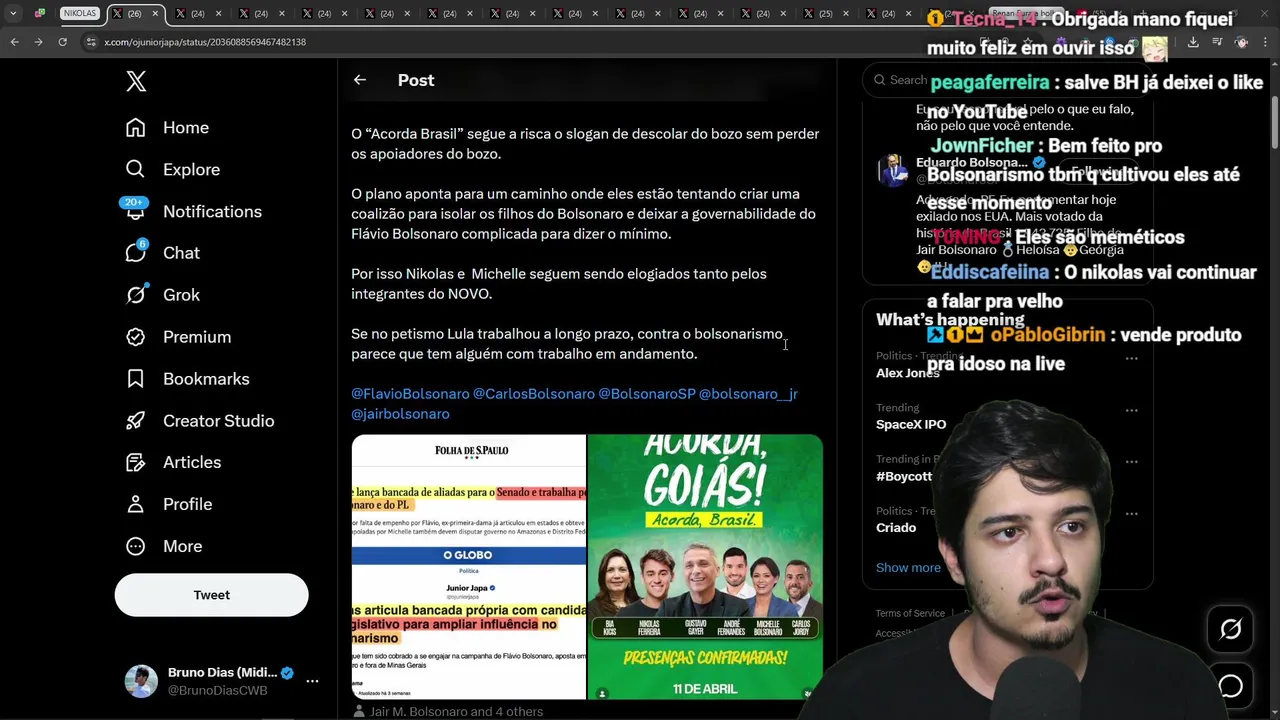Open the tab search dropdown arrow

13,14
